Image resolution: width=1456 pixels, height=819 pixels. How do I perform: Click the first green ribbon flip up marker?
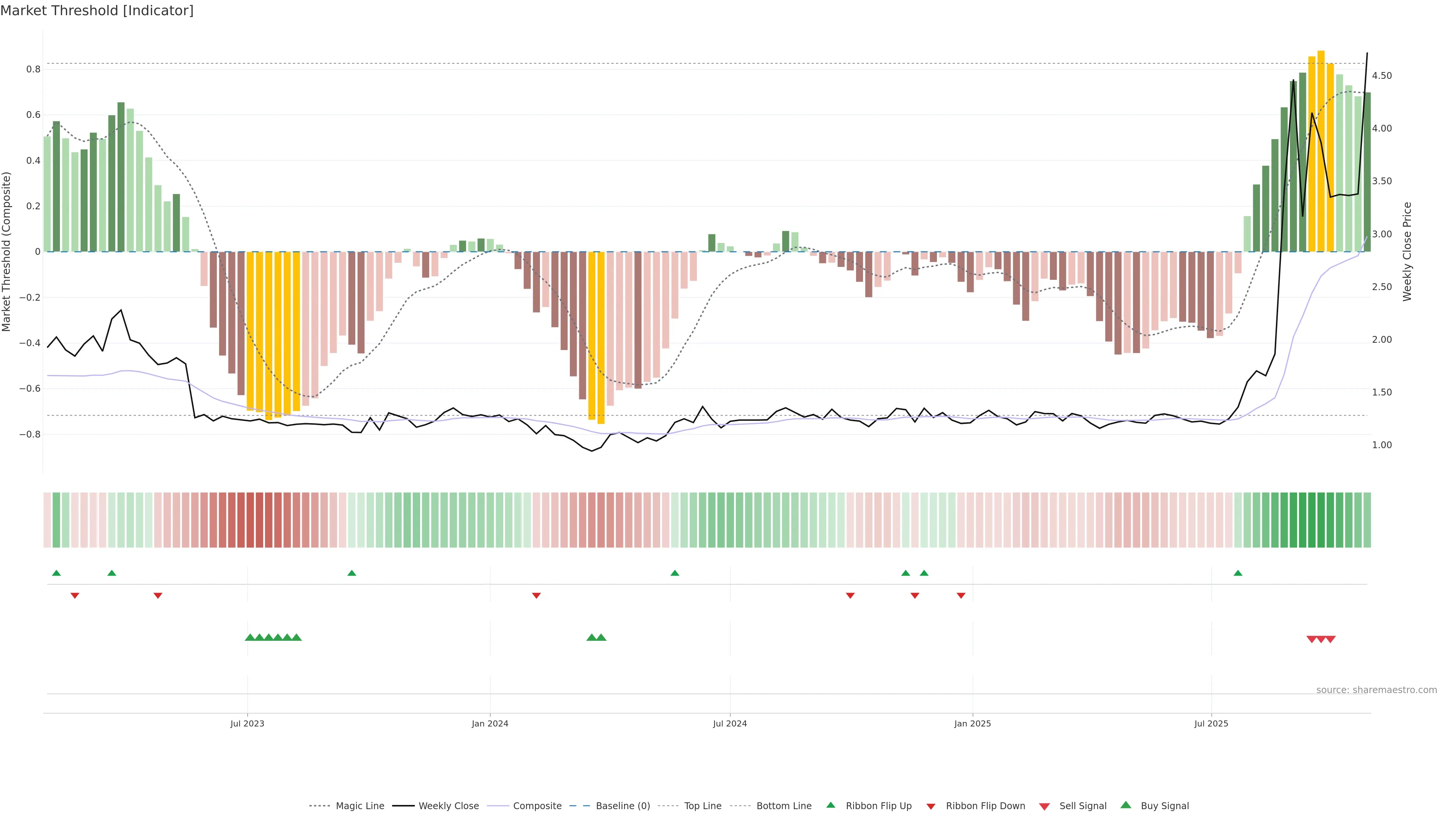[x=56, y=573]
